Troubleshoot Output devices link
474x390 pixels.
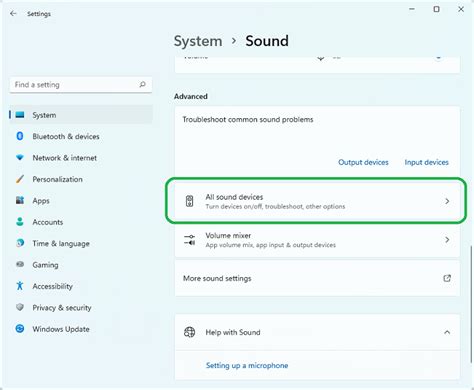pyautogui.click(x=363, y=162)
